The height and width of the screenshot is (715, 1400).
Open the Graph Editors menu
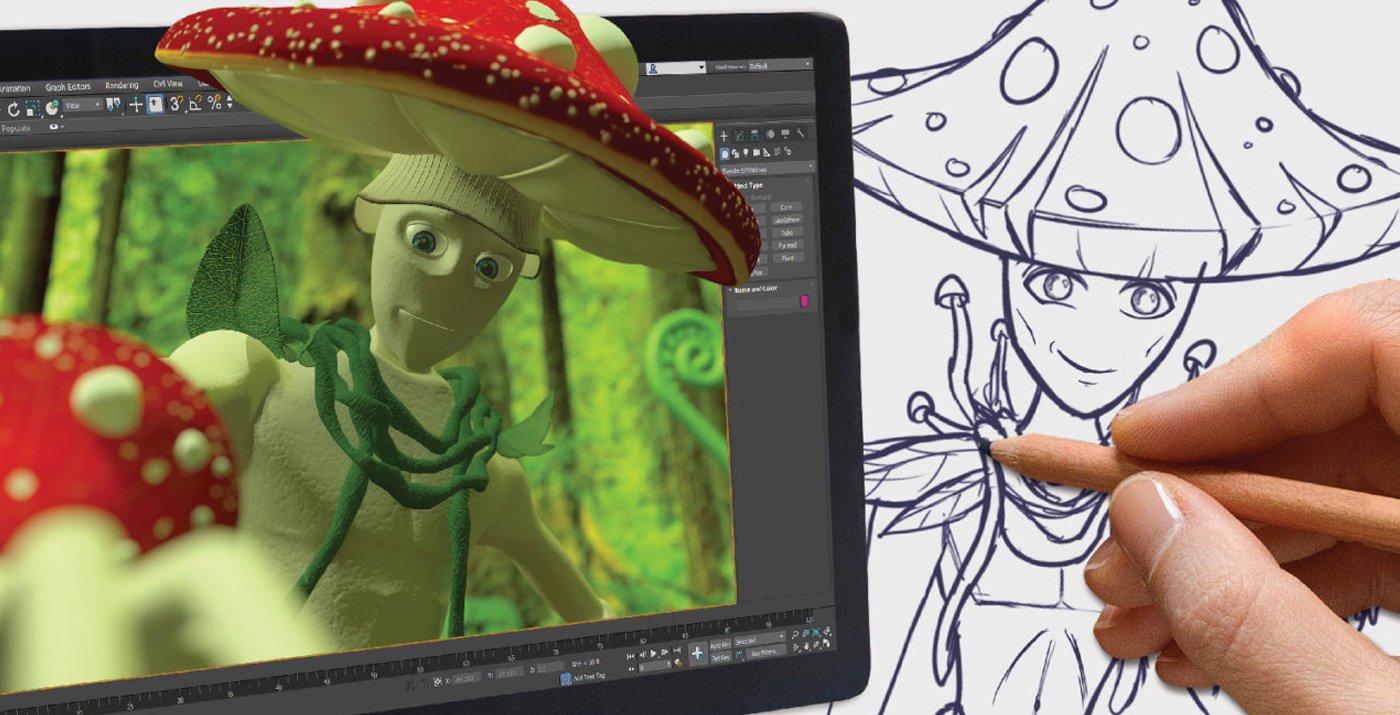pyautogui.click(x=68, y=87)
